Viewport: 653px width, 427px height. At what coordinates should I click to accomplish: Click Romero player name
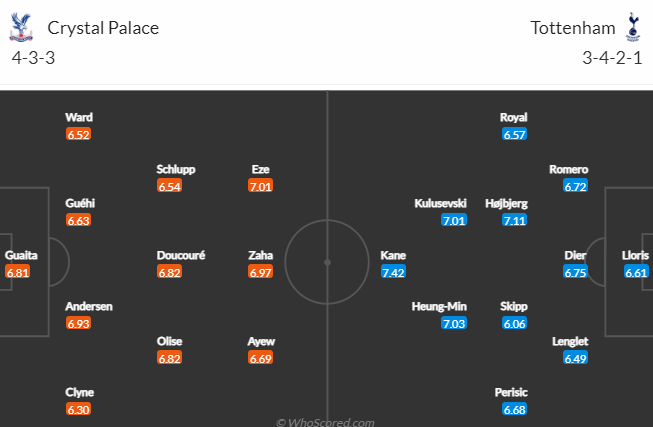[568, 169]
